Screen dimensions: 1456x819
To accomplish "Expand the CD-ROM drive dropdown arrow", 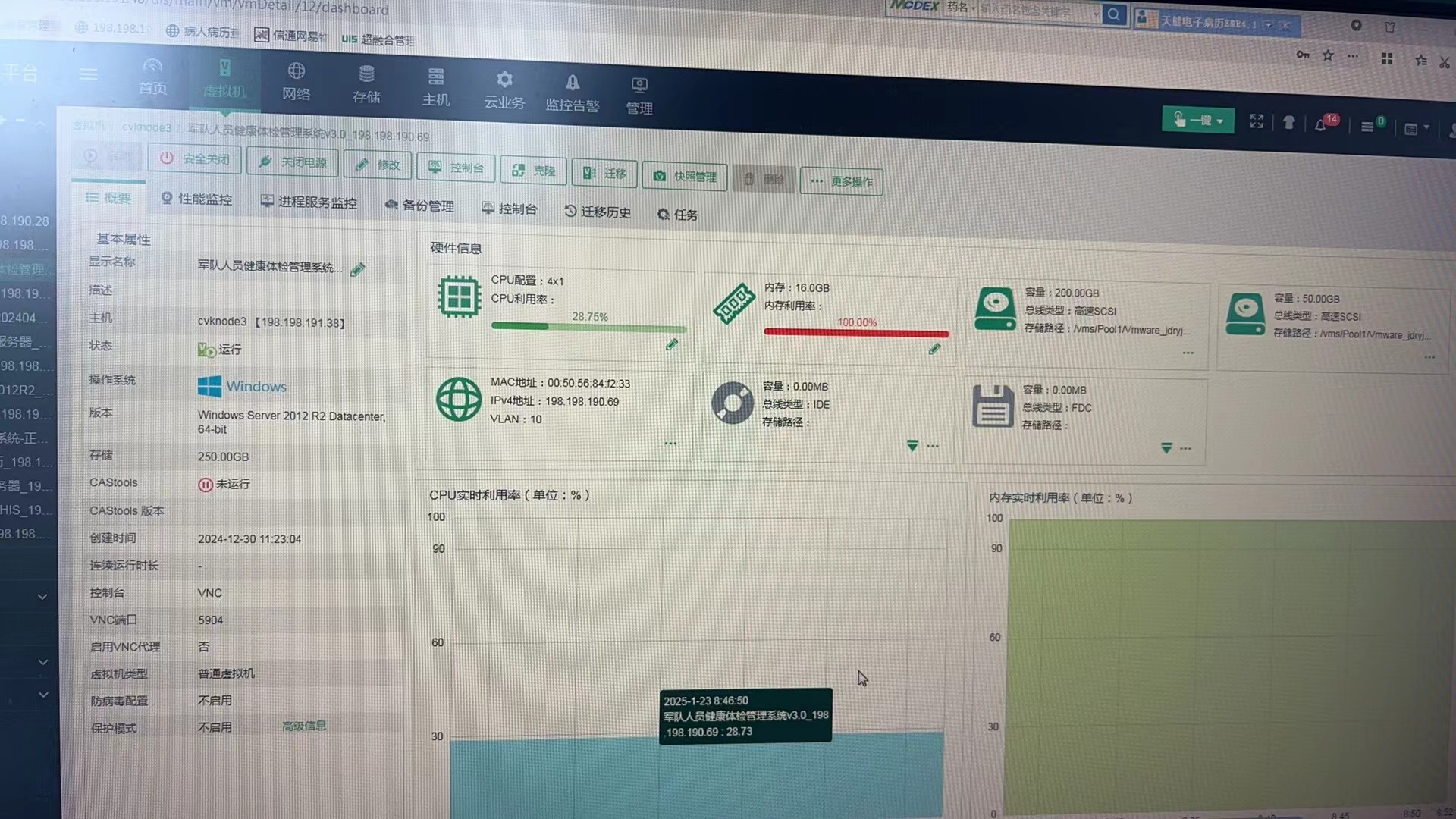I will tap(912, 446).
